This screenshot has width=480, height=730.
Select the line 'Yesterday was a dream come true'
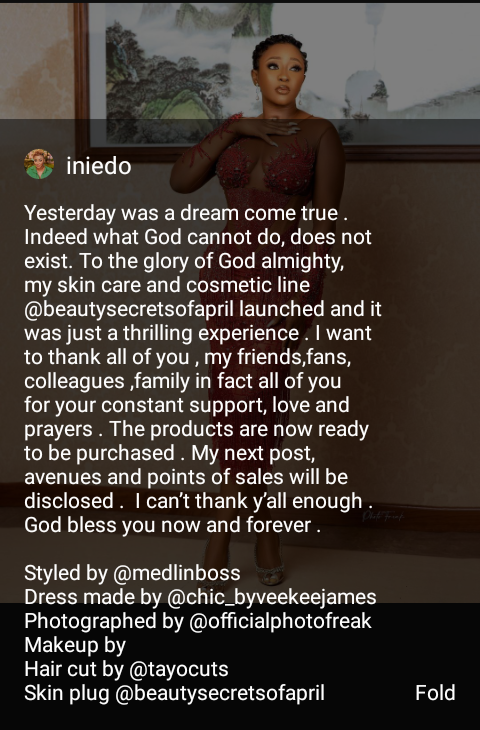click(181, 213)
